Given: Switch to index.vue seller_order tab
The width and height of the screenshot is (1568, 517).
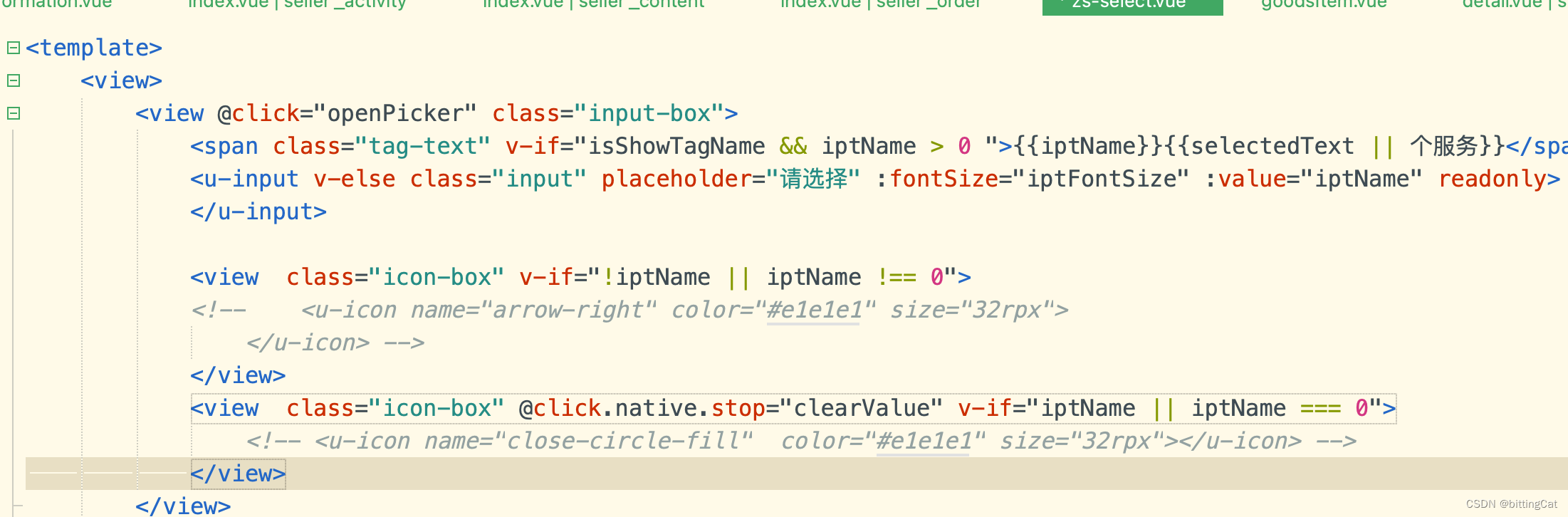Looking at the screenshot, I should tap(880, 4).
